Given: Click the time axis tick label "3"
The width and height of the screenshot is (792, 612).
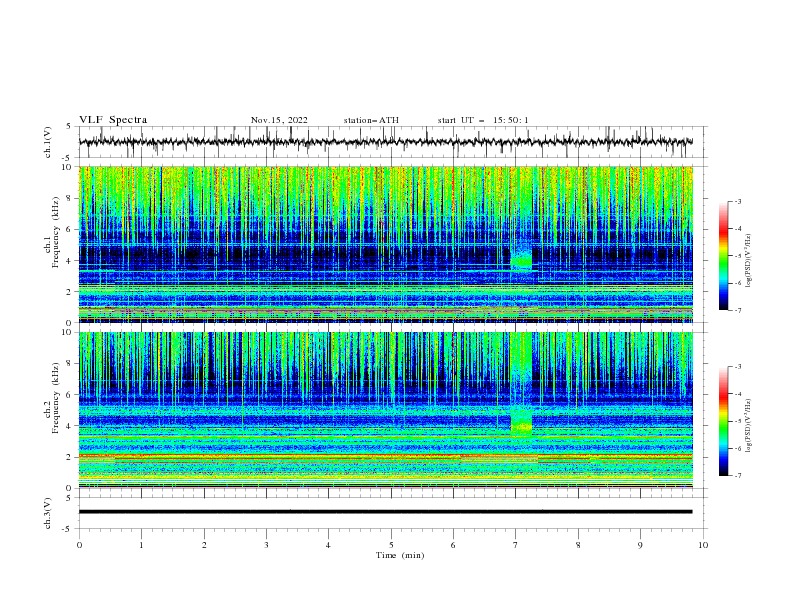Looking at the screenshot, I should pyautogui.click(x=266, y=545).
